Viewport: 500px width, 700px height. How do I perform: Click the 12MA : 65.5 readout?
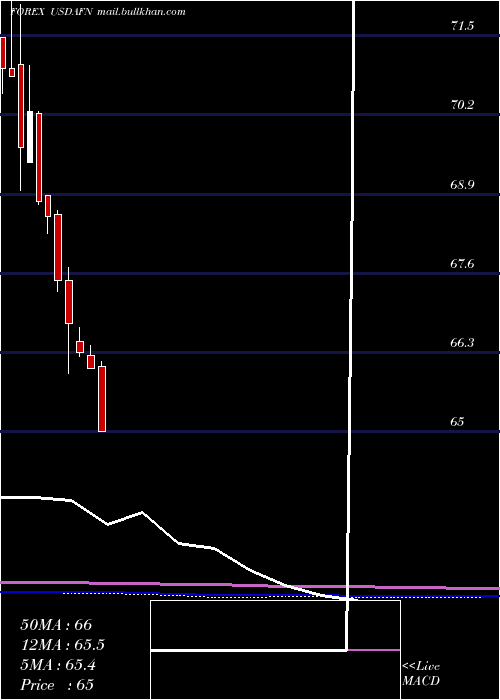tap(63, 645)
